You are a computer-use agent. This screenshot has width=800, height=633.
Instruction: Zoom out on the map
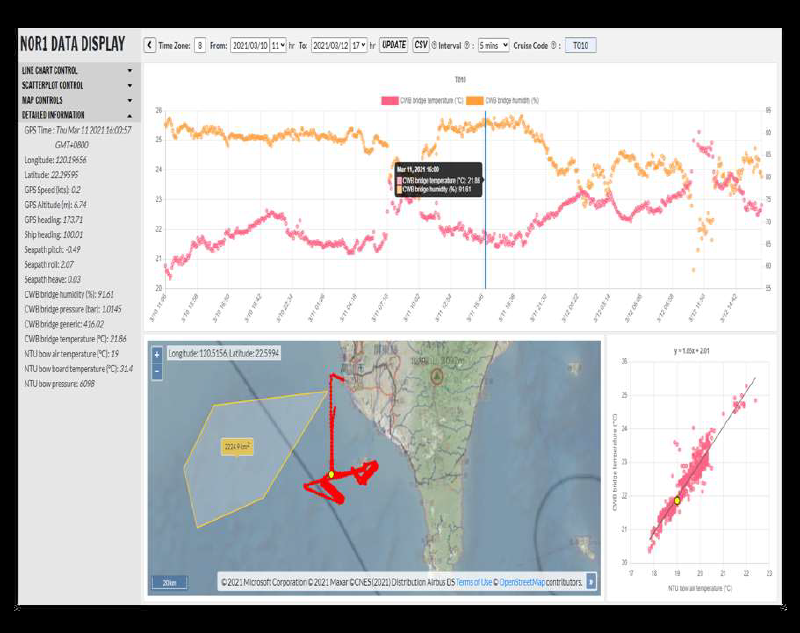click(156, 371)
